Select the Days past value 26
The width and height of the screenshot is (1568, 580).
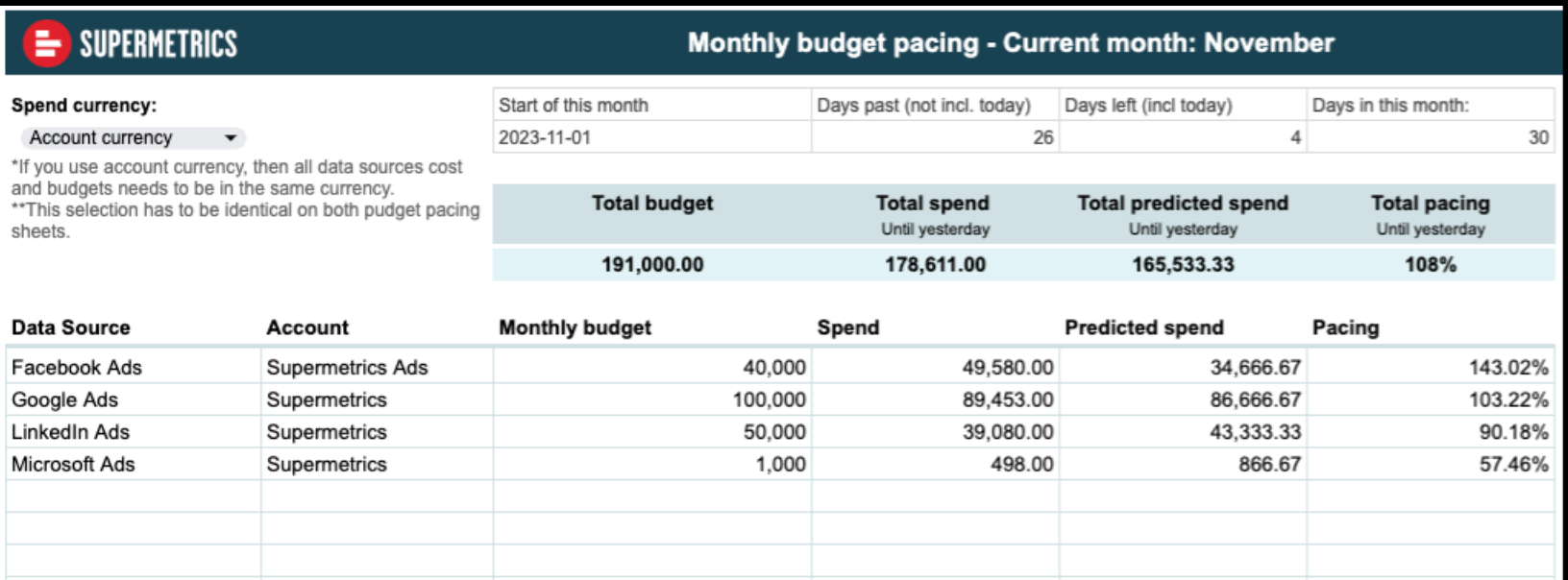tap(934, 137)
